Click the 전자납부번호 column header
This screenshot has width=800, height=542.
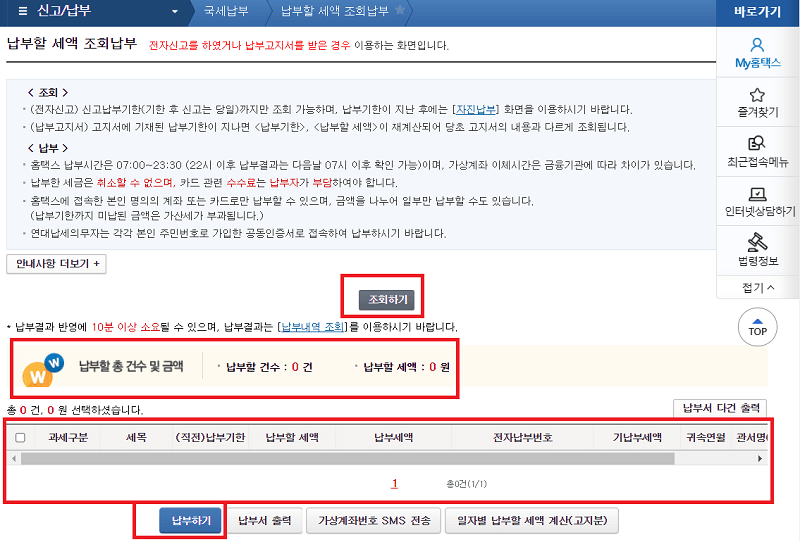point(522,438)
